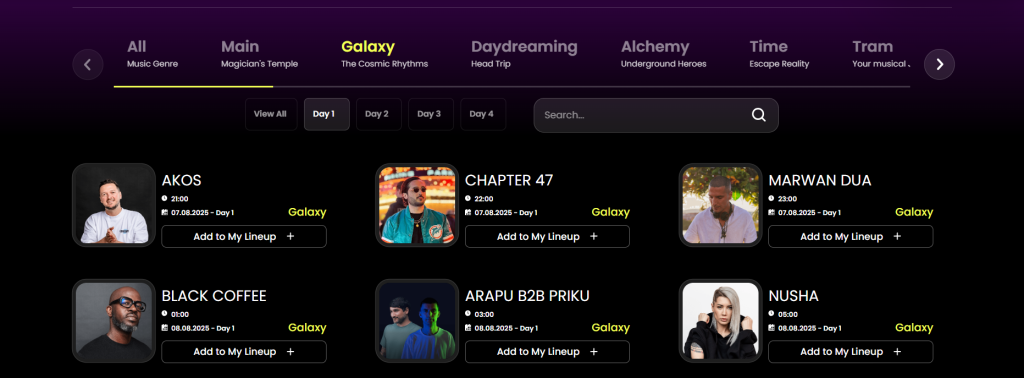Open the MARWAN DUA artist photo

(x=721, y=205)
